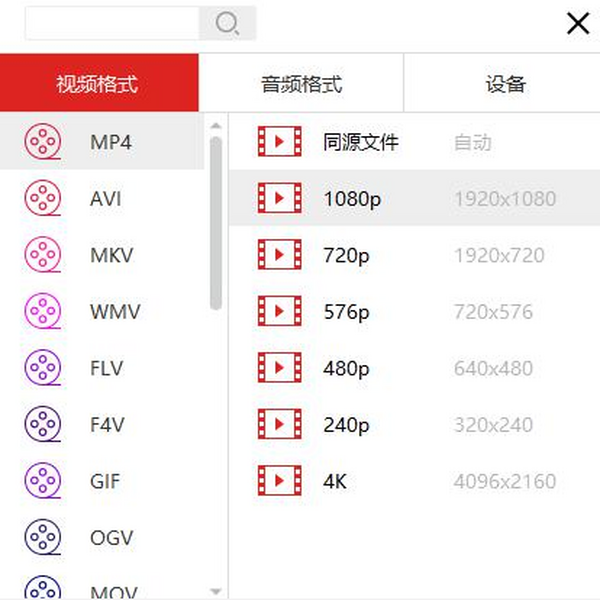Click the 720p filmstrip icon
Viewport: 600px width, 600px height.
[280, 254]
